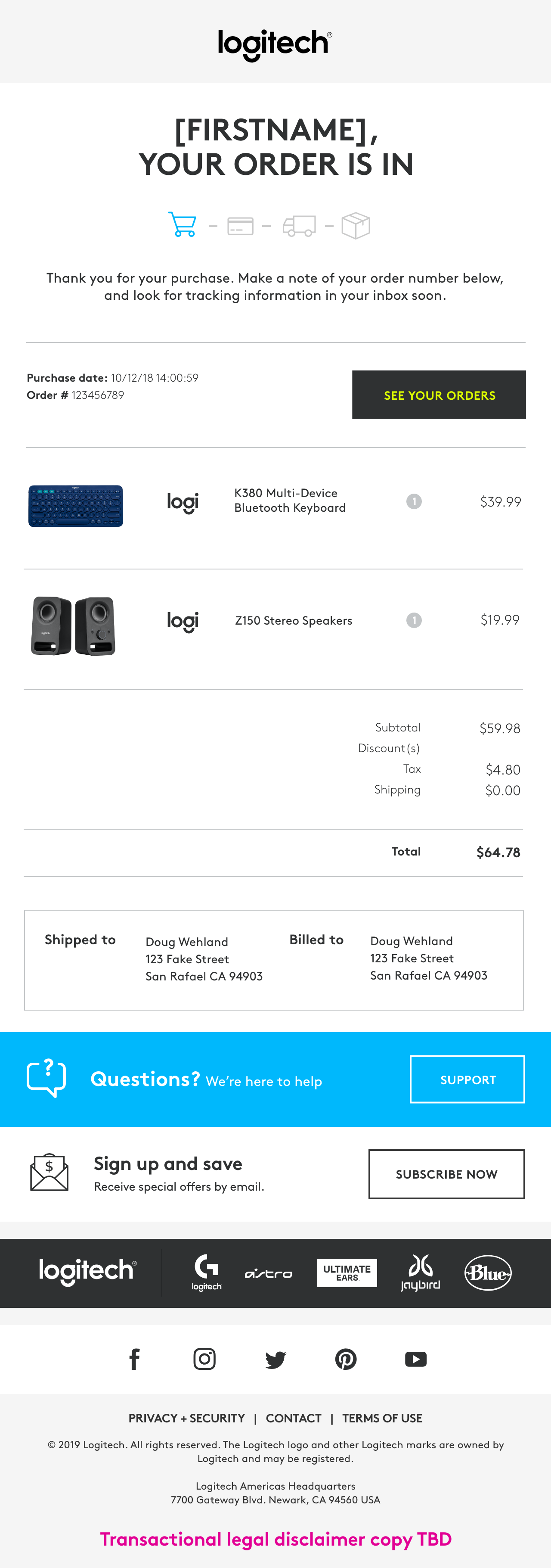This screenshot has width=551, height=1568.
Task: Open the Instagram icon link
Action: pos(204,1359)
